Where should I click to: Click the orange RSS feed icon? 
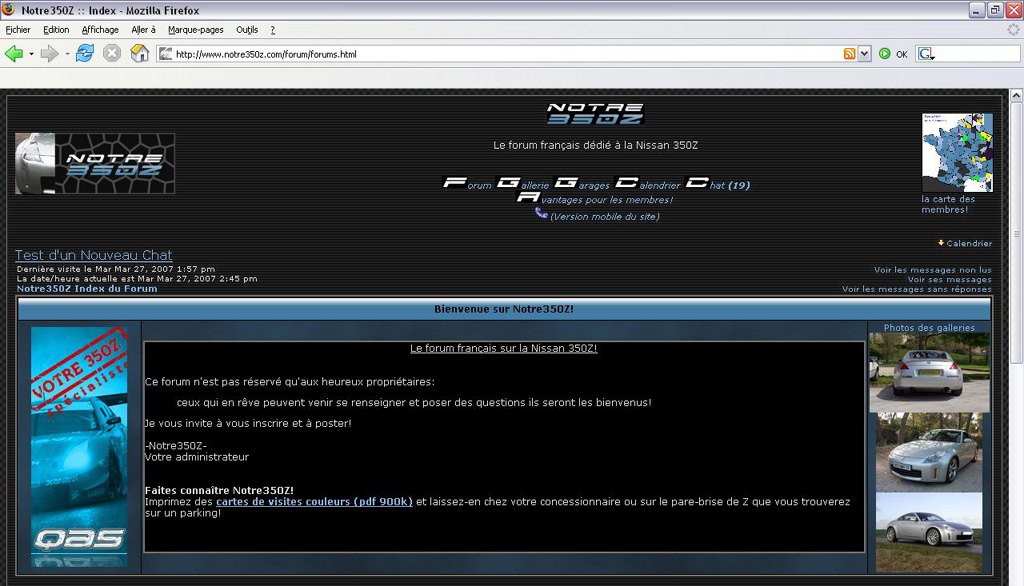pos(849,54)
